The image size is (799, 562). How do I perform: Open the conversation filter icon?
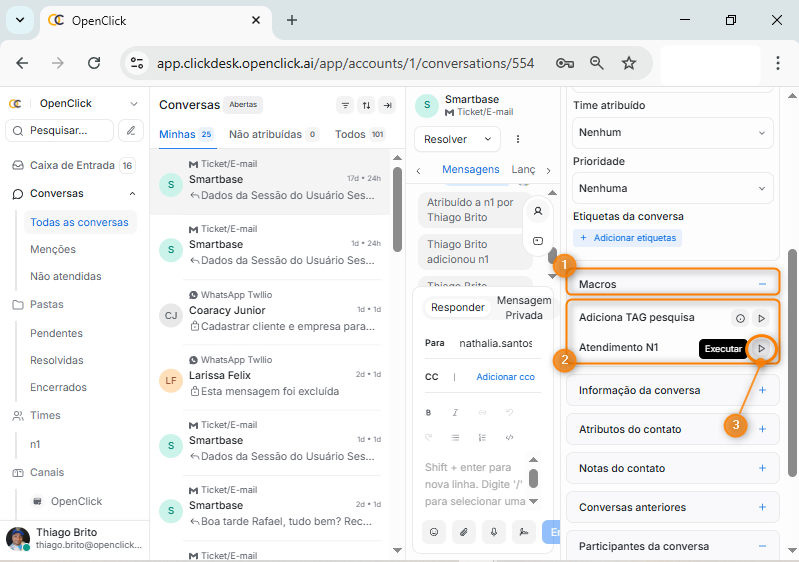(x=345, y=105)
